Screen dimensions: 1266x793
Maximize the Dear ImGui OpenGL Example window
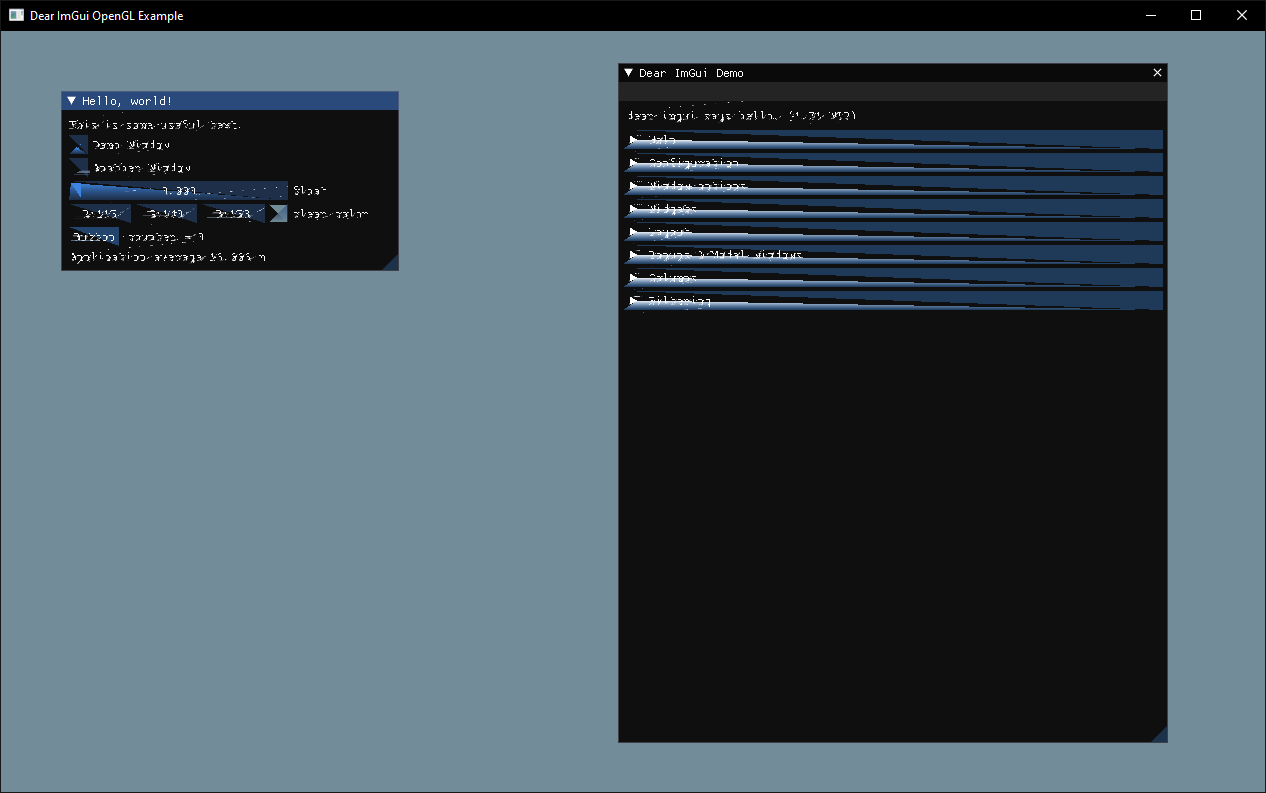click(1196, 15)
